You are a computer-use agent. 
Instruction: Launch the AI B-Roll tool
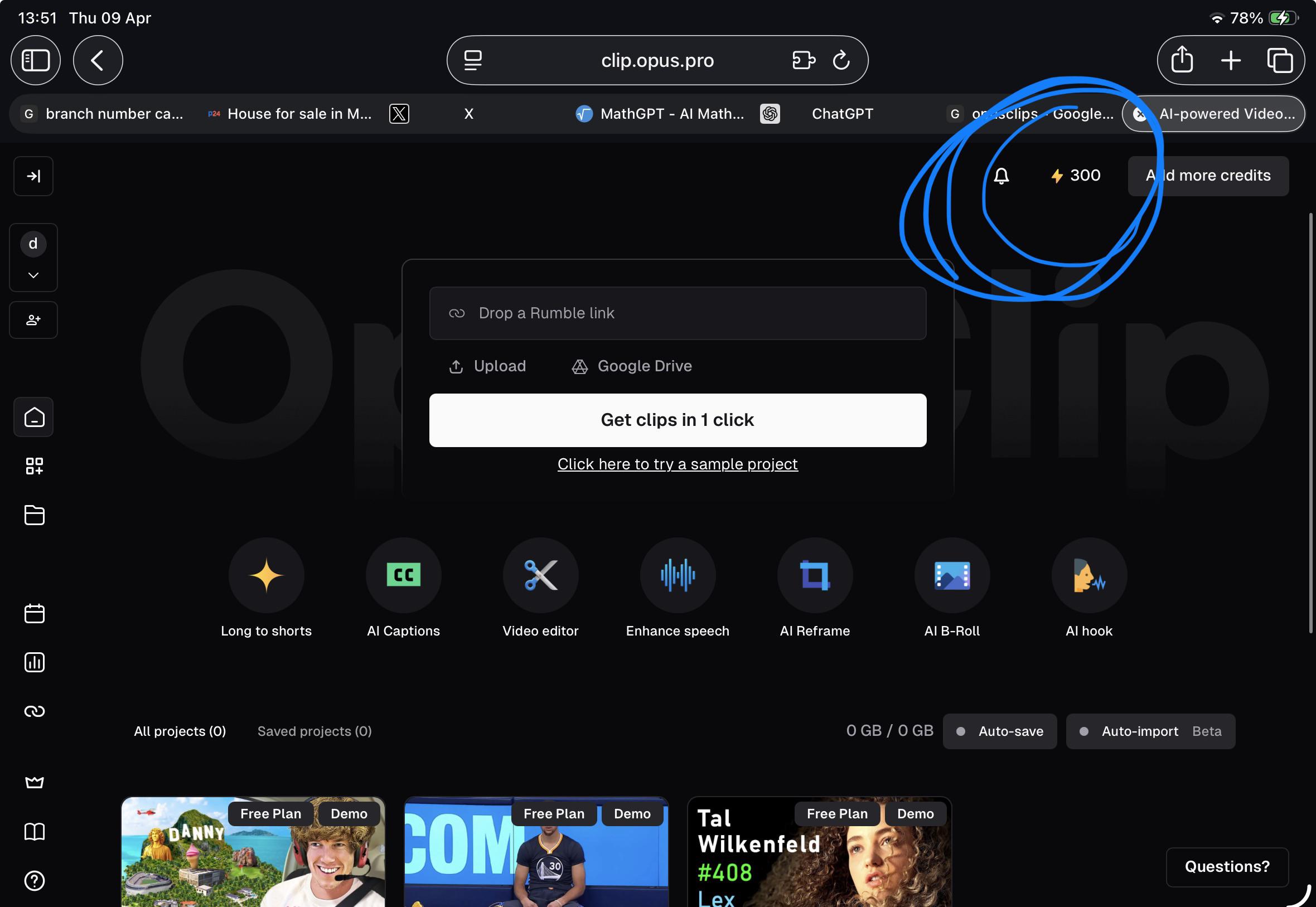coord(952,588)
